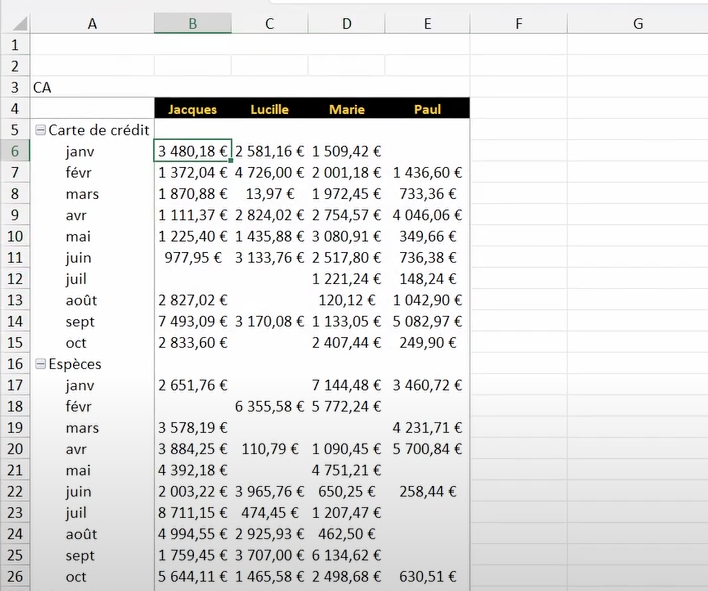Image resolution: width=708 pixels, height=591 pixels.
Task: Select cell with 977,95 €
Action: [193, 257]
